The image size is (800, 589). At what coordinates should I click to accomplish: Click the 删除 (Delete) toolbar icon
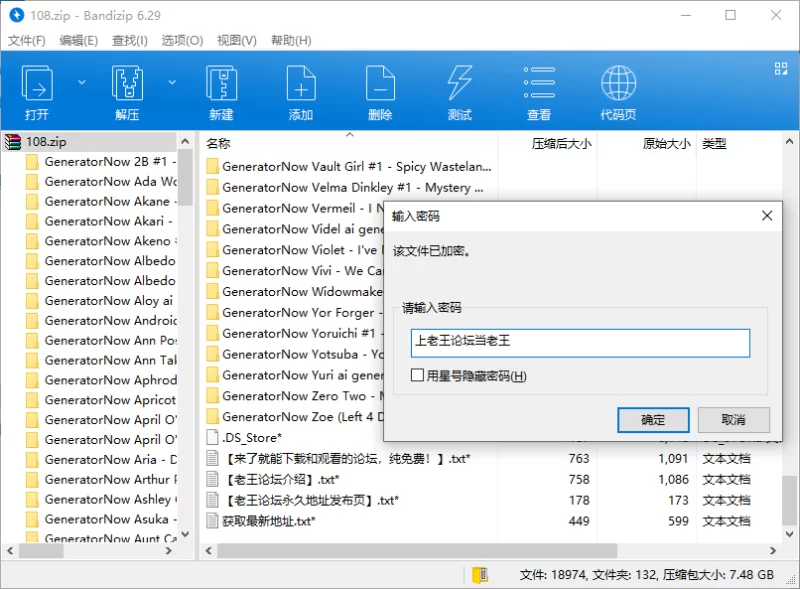coord(380,83)
